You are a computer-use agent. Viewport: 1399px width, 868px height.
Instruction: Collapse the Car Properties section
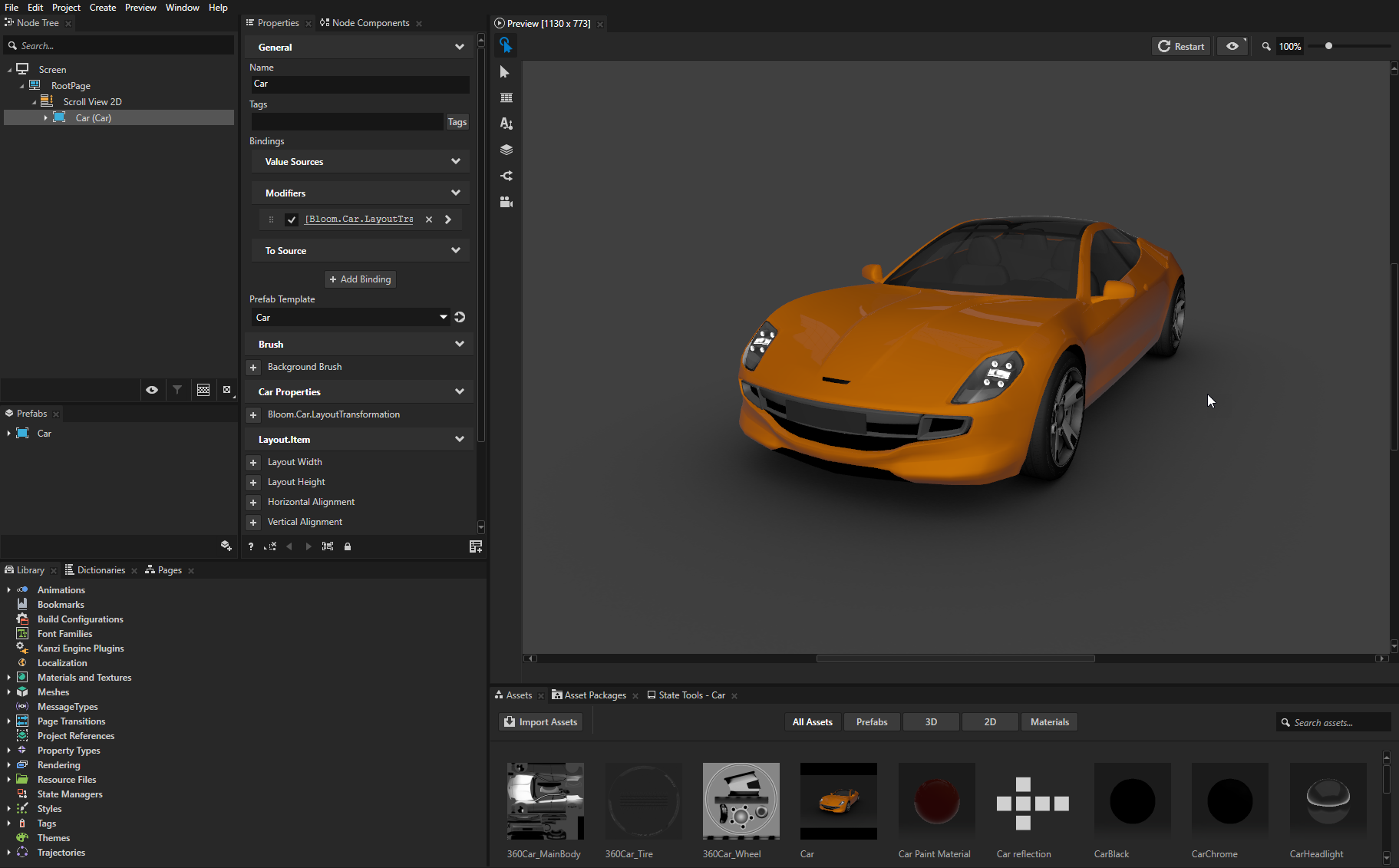459,391
